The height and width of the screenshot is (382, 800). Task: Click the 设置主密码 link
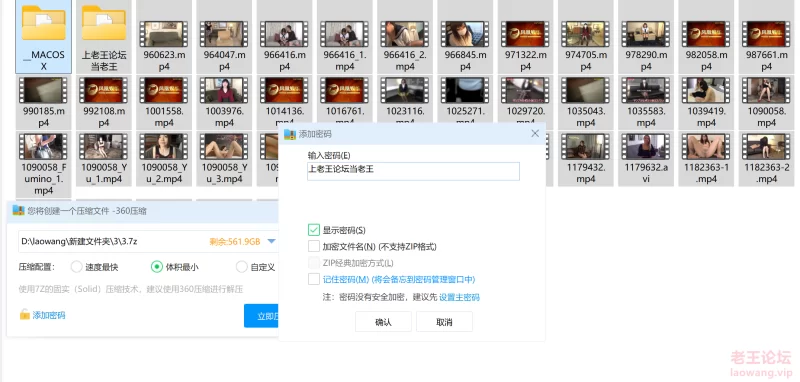pos(459,297)
